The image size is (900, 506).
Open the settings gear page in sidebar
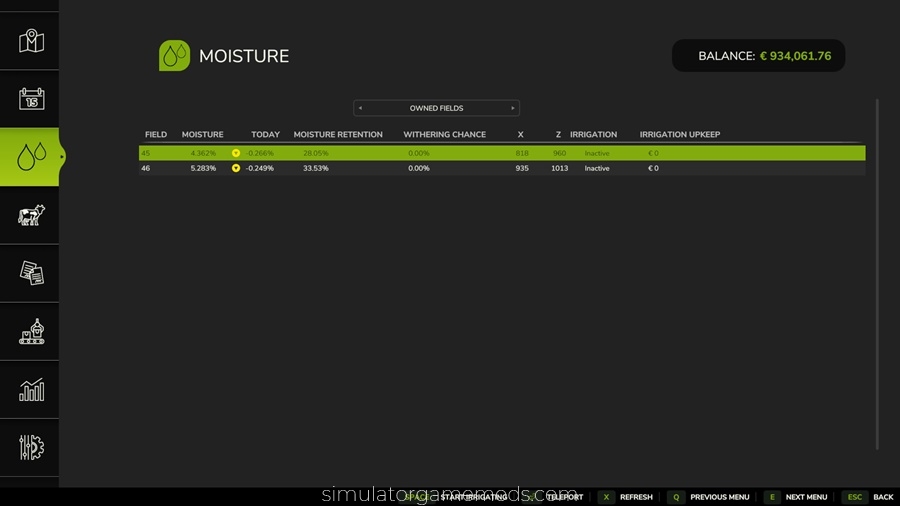(31, 447)
